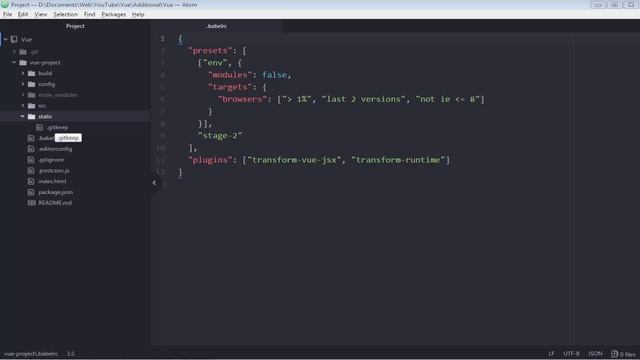Screen dimensions: 640x360
Task: Select the Project panel tab
Action: point(75,26)
